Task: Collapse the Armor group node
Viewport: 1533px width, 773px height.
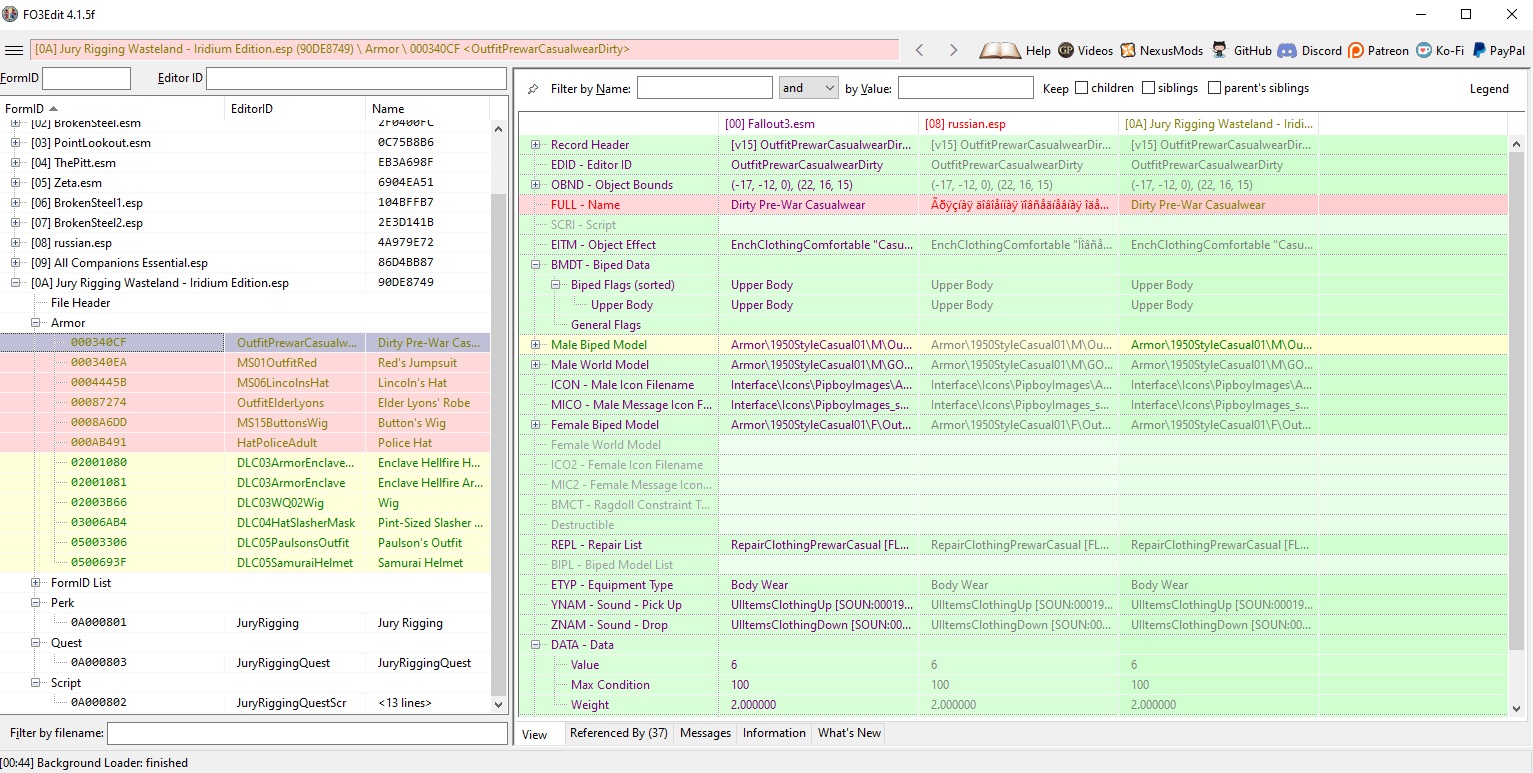Action: pyautogui.click(x=36, y=323)
